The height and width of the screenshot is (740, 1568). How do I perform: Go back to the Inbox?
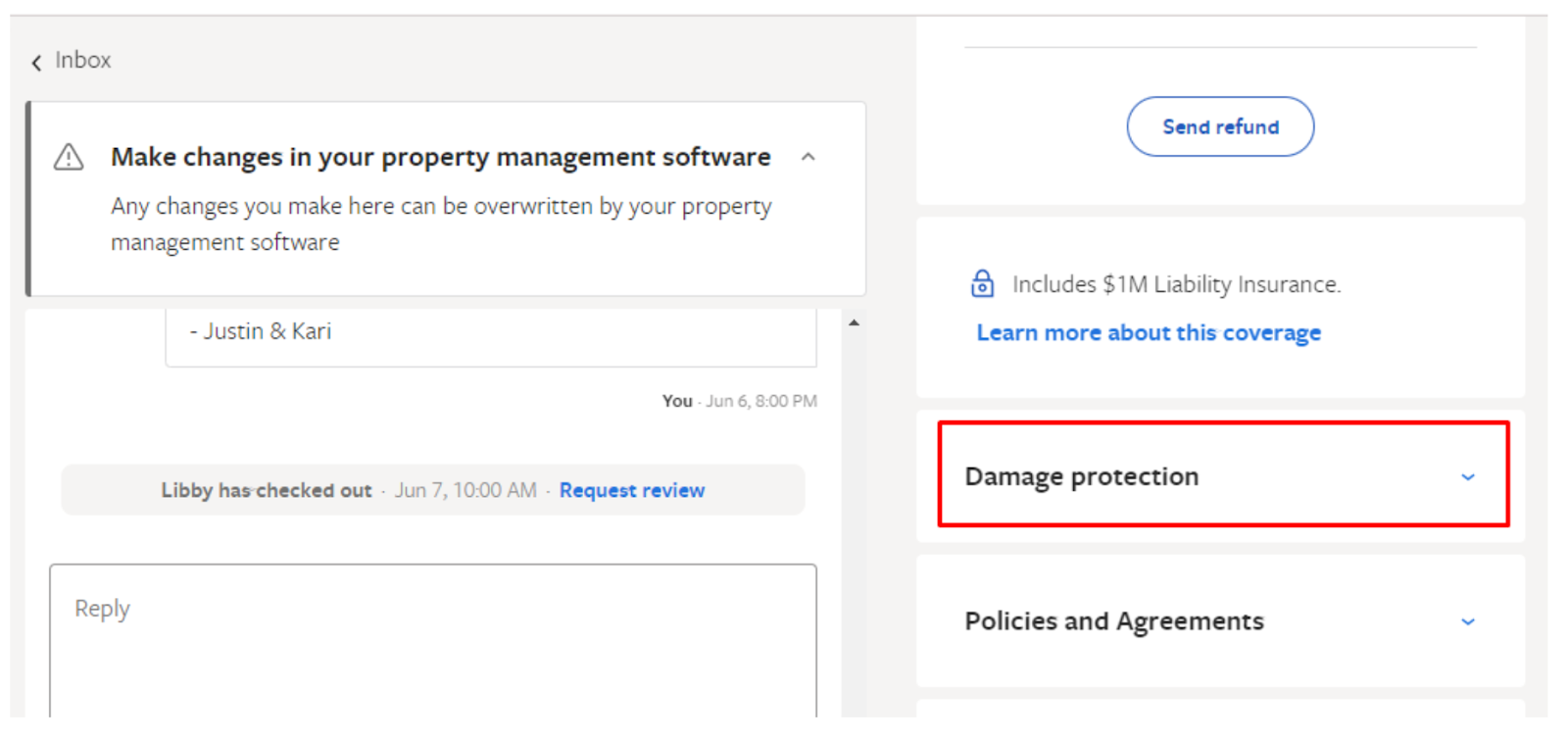(83, 61)
